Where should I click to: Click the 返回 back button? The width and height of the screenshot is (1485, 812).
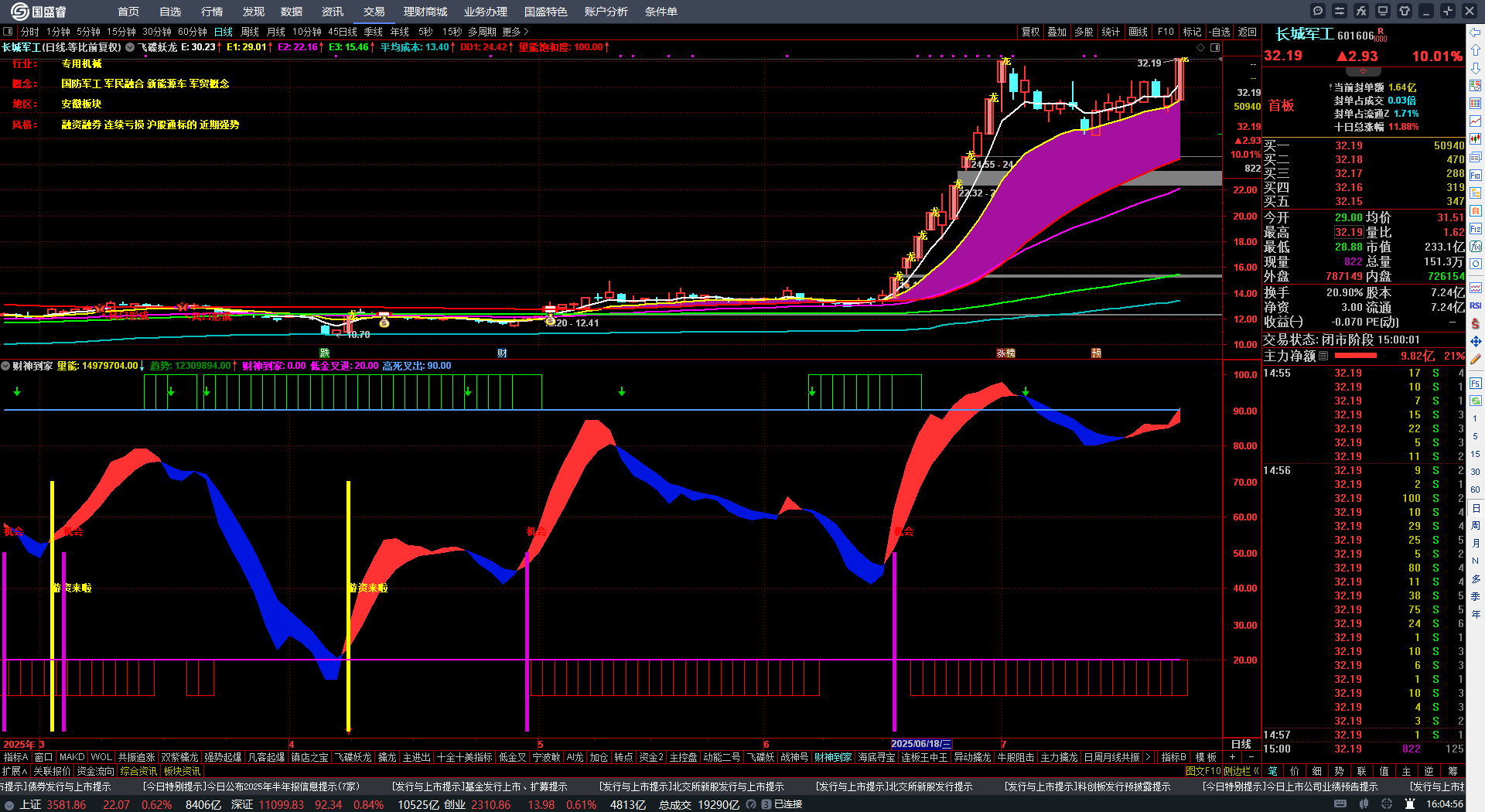[1248, 32]
